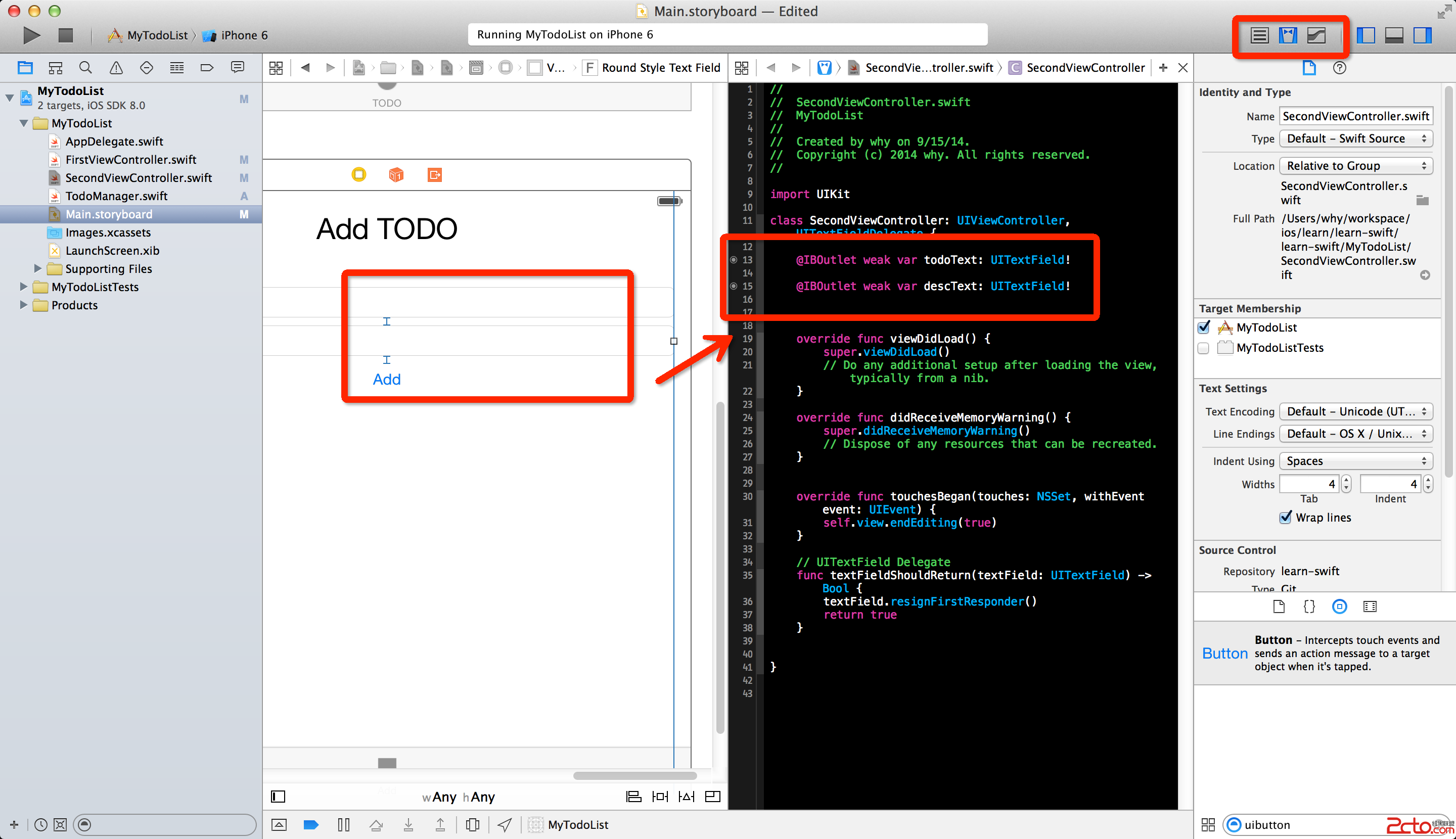This screenshot has width=1456, height=839.
Task: Click SecondViewController in the jump bar
Action: (x=1085, y=67)
